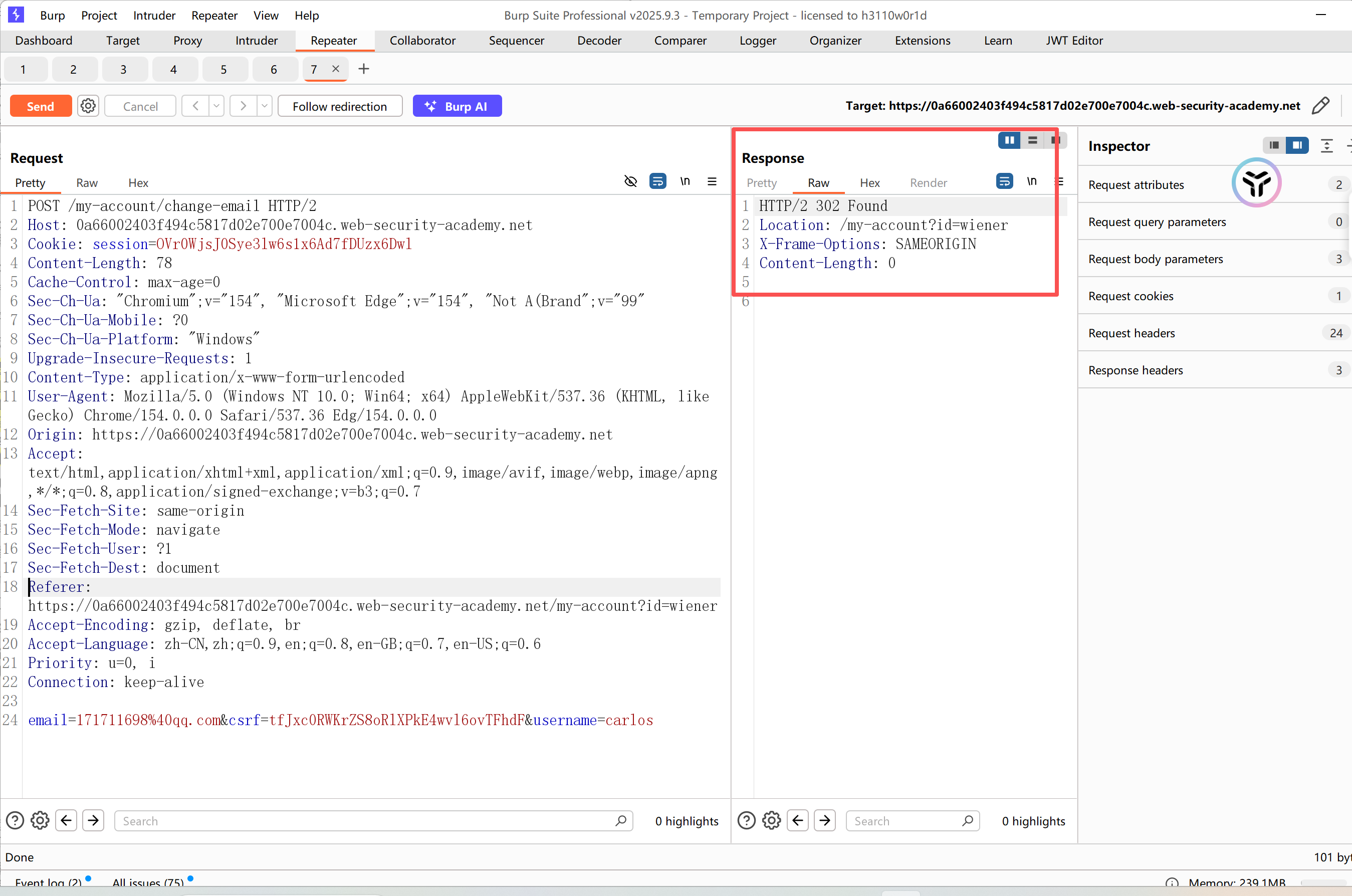
Task: Open dropdown beside the forward history arrow
Action: coord(265,106)
